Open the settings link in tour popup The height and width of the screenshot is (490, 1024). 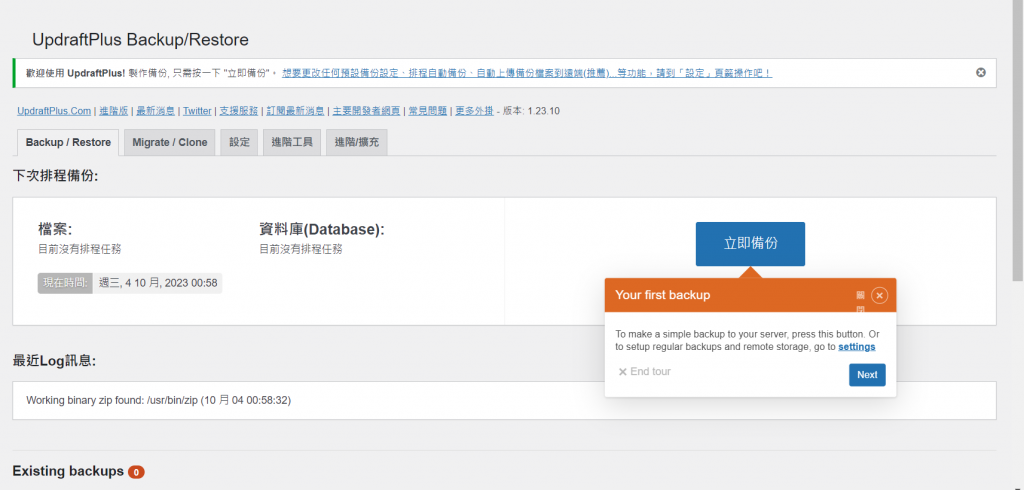point(857,347)
